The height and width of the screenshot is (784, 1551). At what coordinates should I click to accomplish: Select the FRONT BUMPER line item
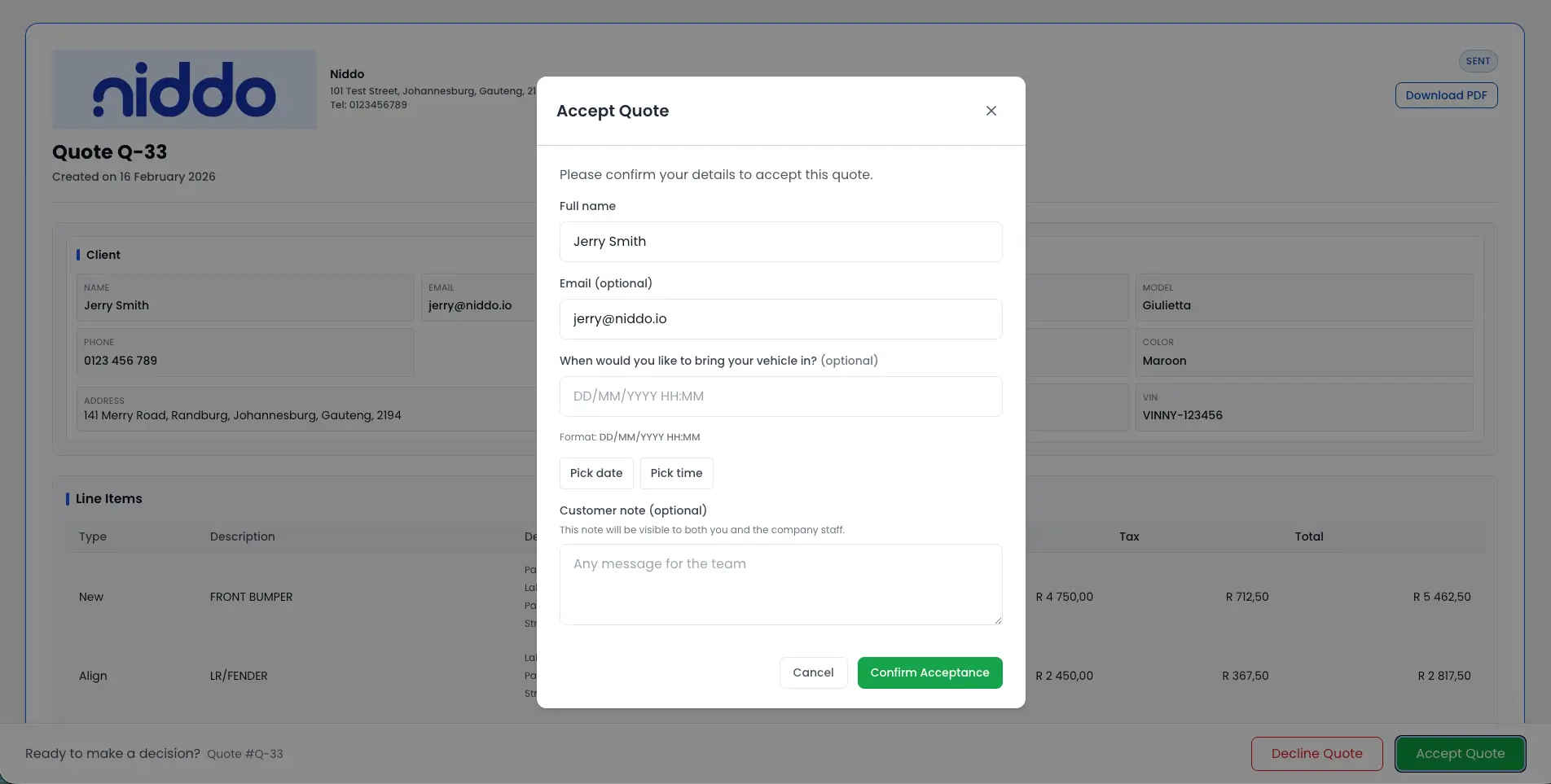tap(251, 597)
